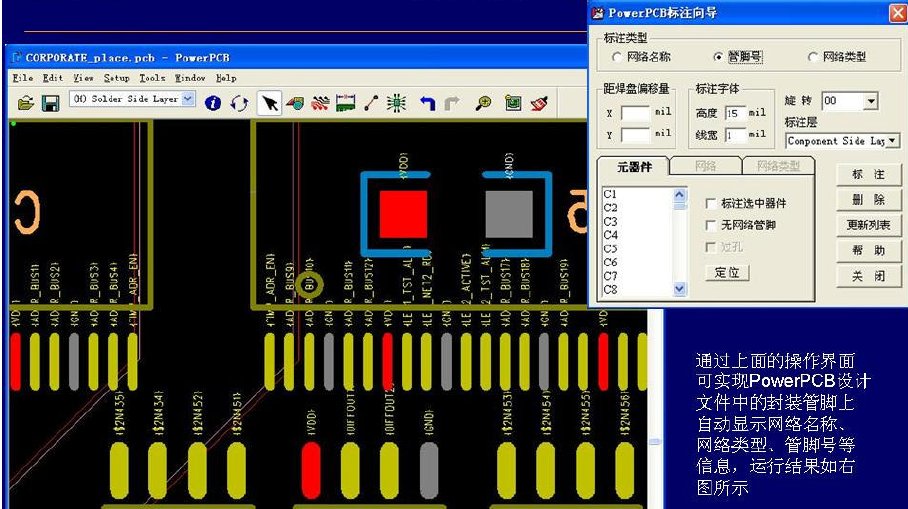908x509 pixels.
Task: Open the drafting shapes toolbar icon
Action: coord(295,103)
